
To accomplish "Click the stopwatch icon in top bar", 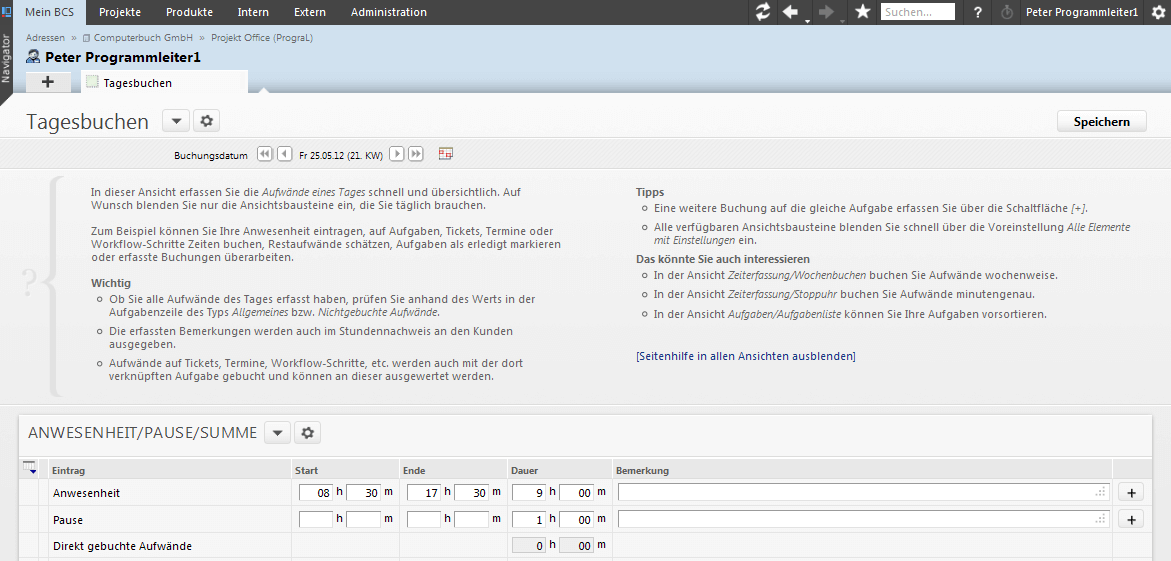I will pos(1006,12).
